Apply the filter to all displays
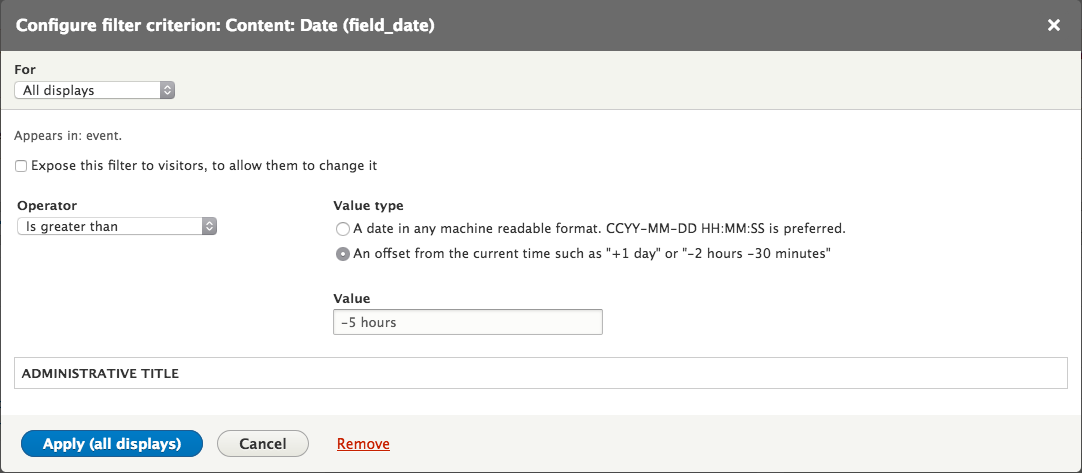The image size is (1082, 473). click(112, 444)
